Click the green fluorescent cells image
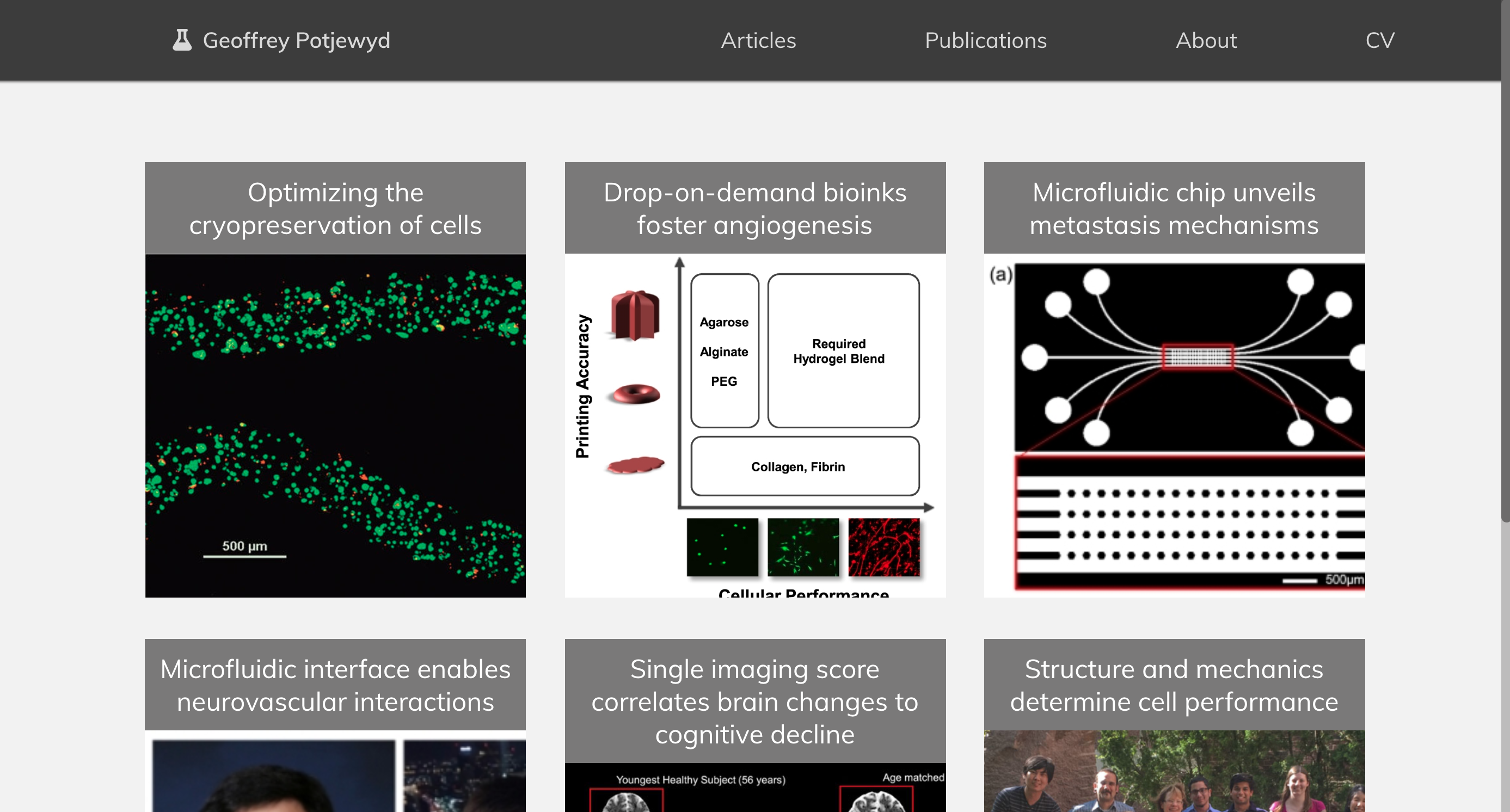The height and width of the screenshot is (812, 1510). [335, 426]
